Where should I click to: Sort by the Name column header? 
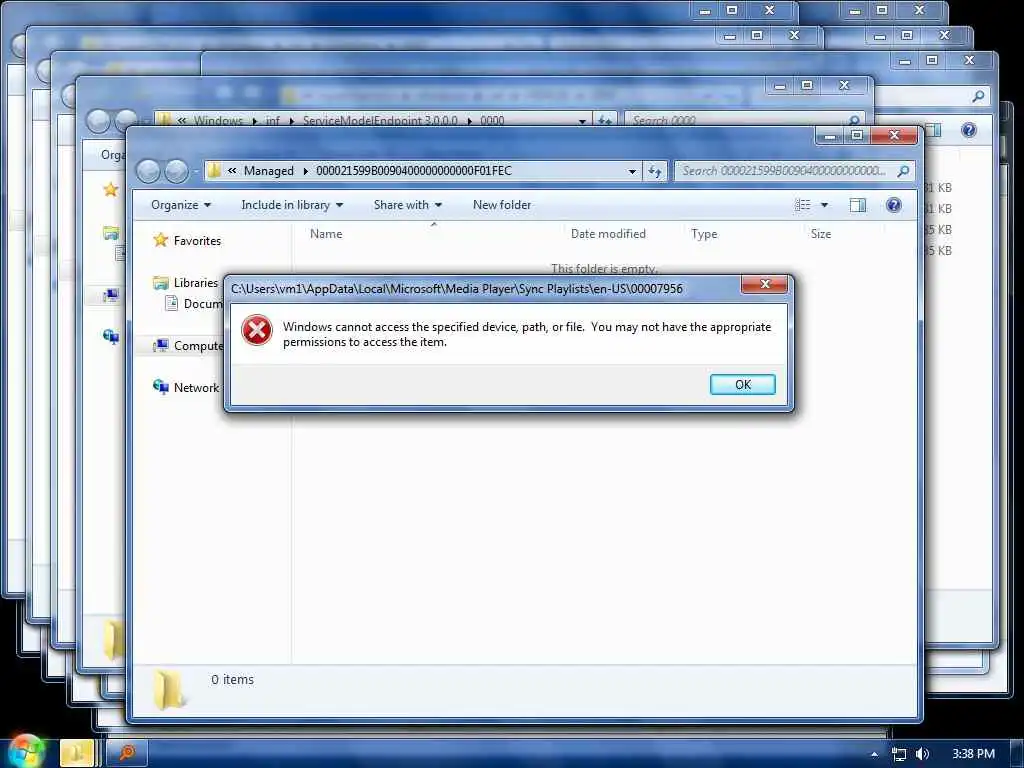[326, 234]
